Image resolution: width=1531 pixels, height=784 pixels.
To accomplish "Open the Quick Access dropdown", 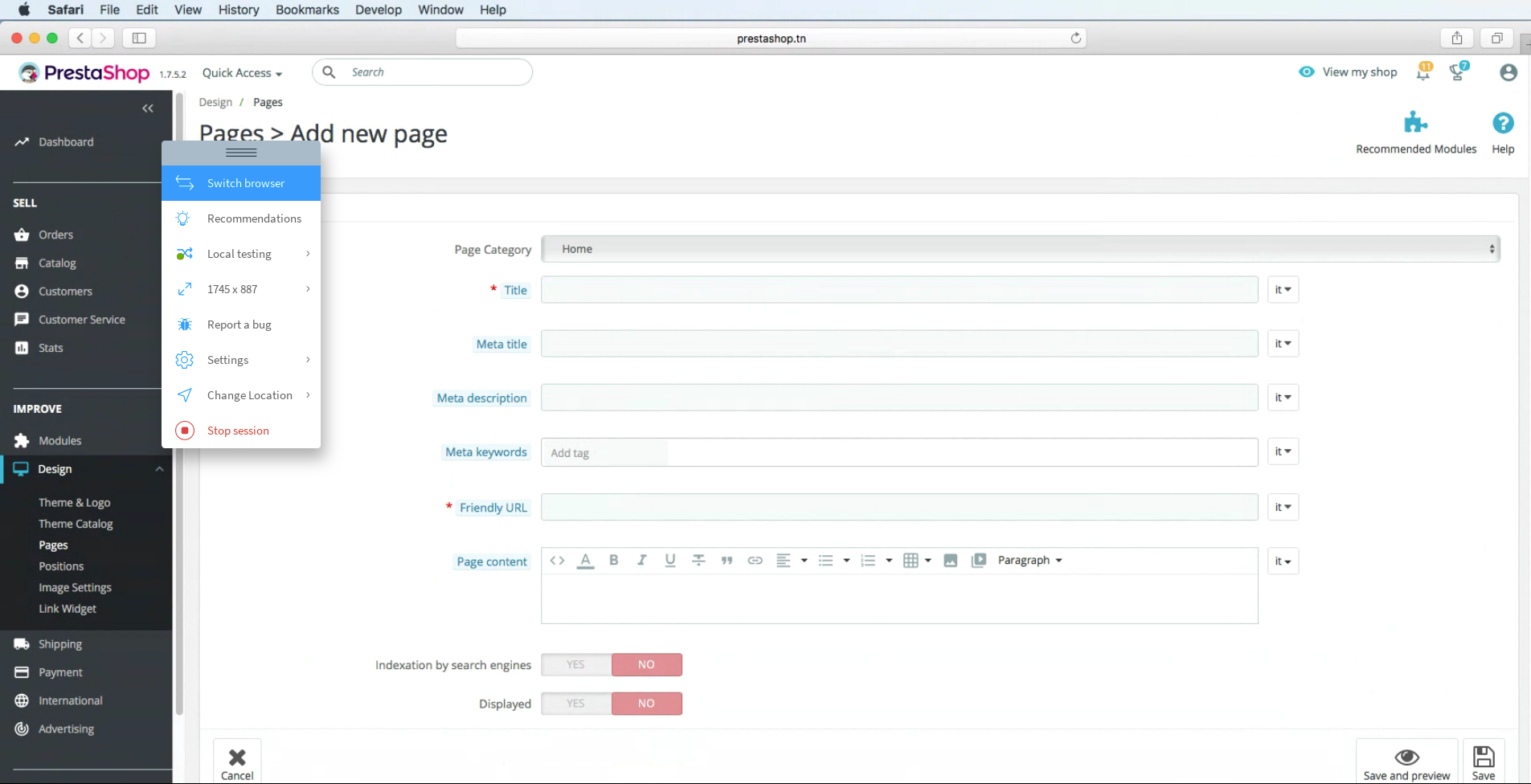I will (x=242, y=73).
